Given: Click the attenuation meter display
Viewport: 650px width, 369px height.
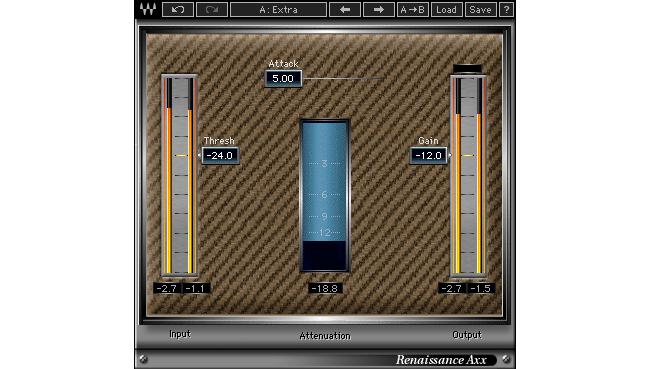Looking at the screenshot, I should pyautogui.click(x=325, y=196).
